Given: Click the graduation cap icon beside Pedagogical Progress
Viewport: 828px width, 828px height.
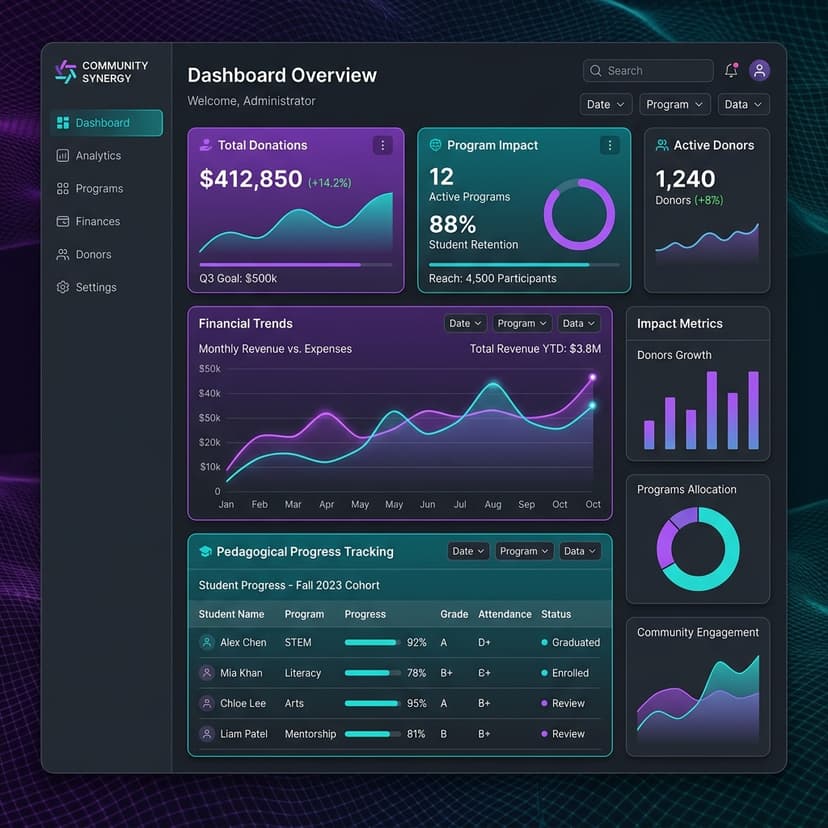Looking at the screenshot, I should point(205,552).
